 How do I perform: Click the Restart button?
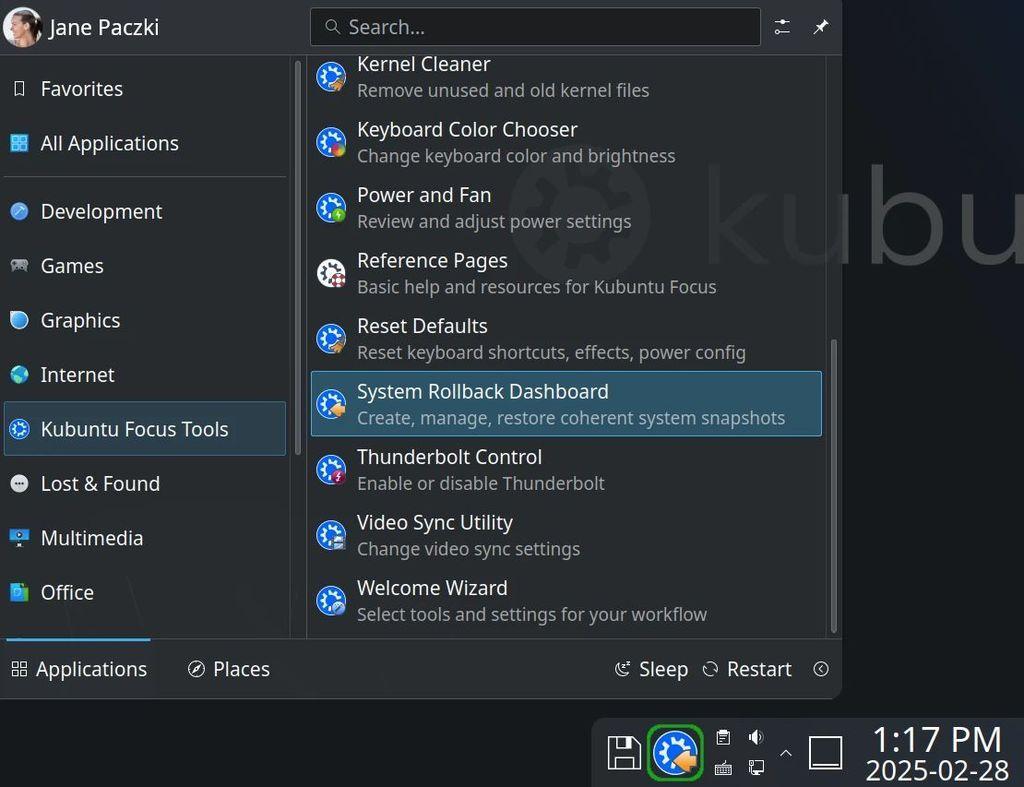pos(746,669)
